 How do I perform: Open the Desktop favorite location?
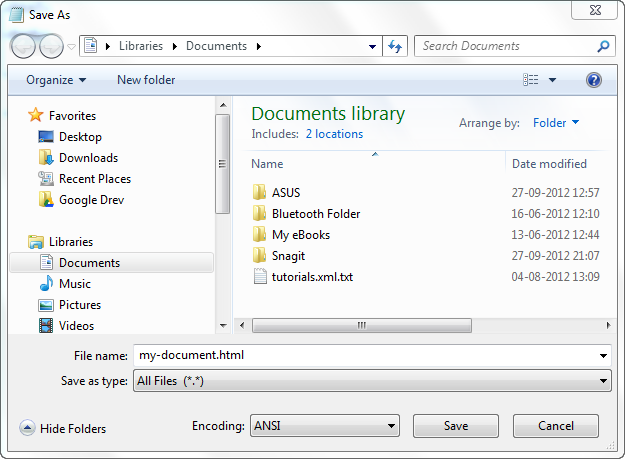tap(79, 137)
